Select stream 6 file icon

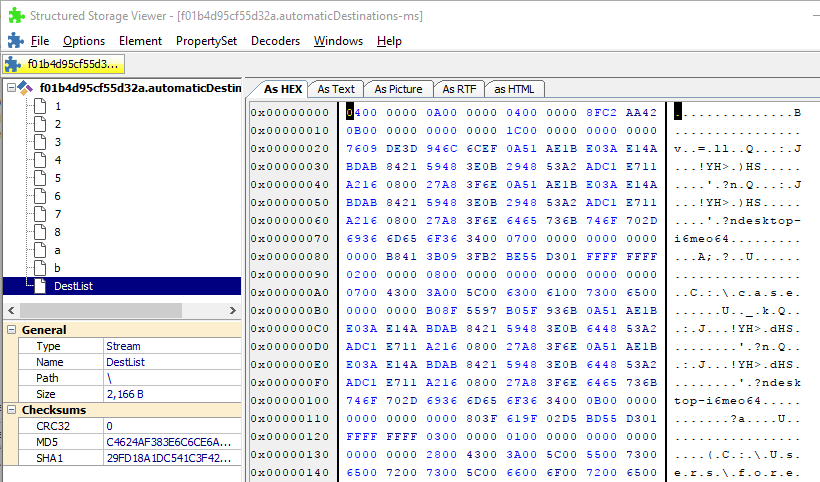coord(40,196)
